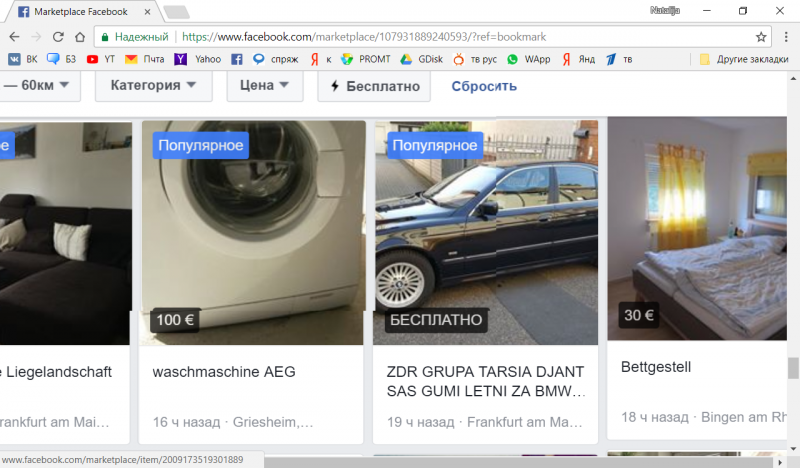Expand the Категория dropdown

click(154, 86)
